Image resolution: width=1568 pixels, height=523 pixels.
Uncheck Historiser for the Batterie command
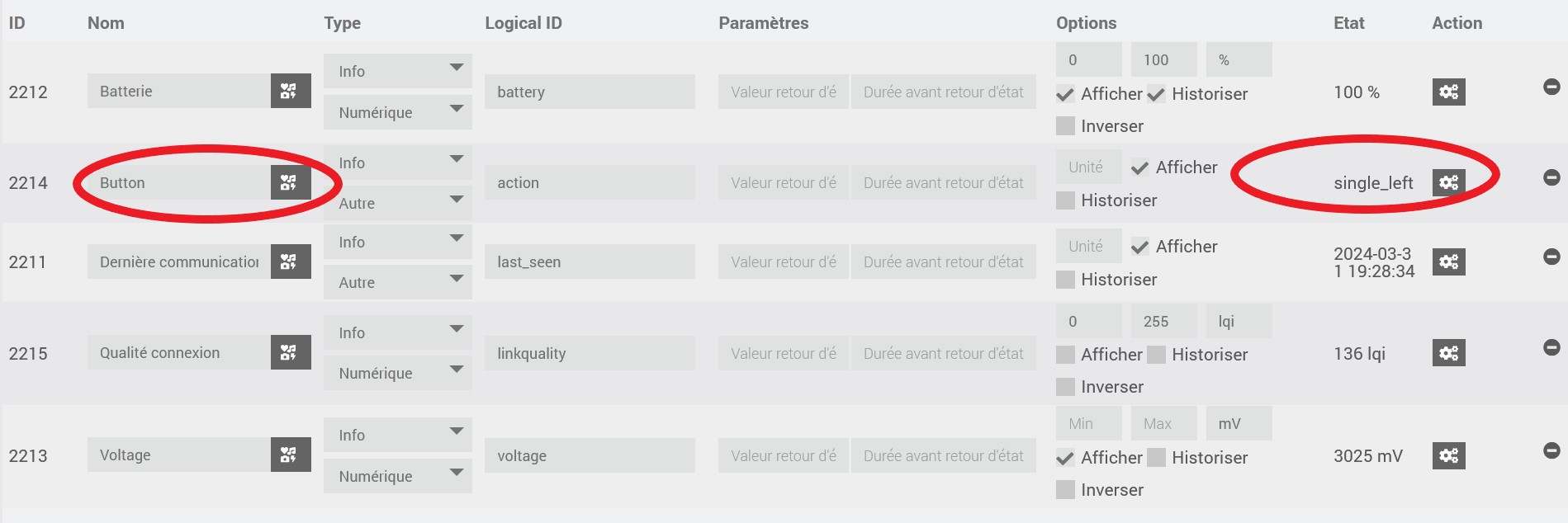click(x=1156, y=95)
